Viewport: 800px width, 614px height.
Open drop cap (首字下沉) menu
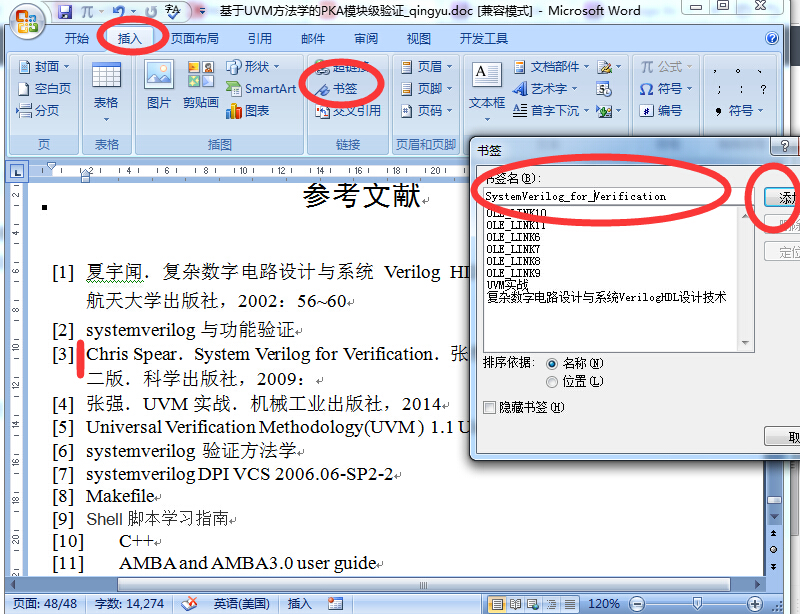551,110
